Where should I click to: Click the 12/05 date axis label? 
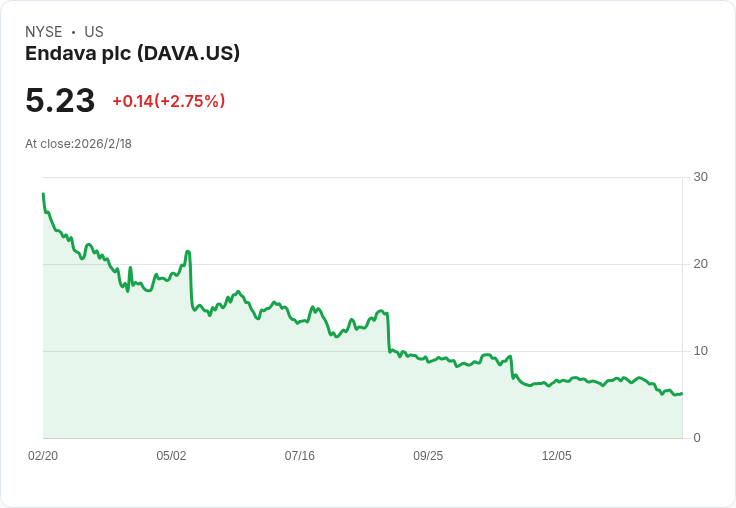[557, 455]
